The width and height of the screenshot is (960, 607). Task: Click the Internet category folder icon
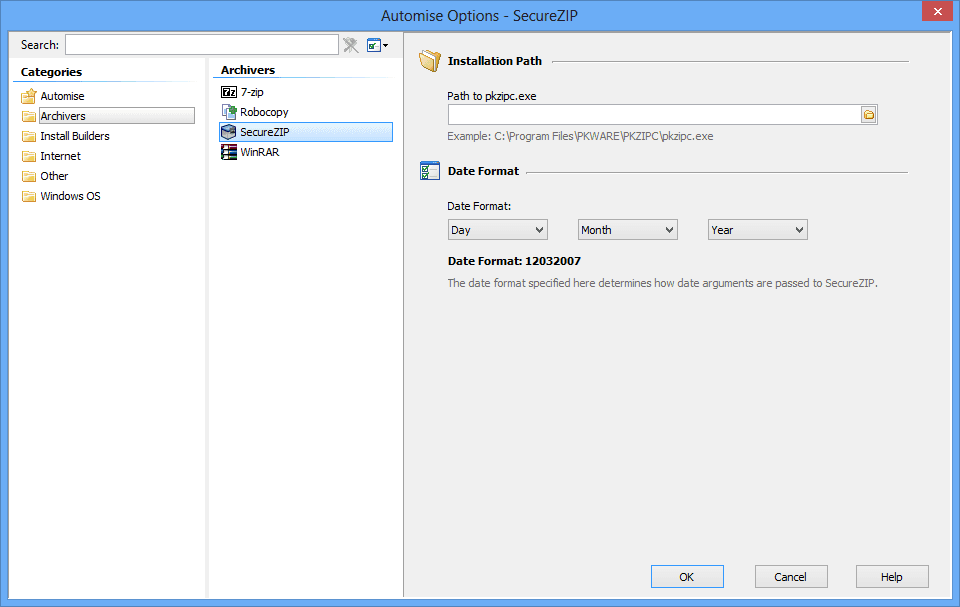pyautogui.click(x=29, y=156)
